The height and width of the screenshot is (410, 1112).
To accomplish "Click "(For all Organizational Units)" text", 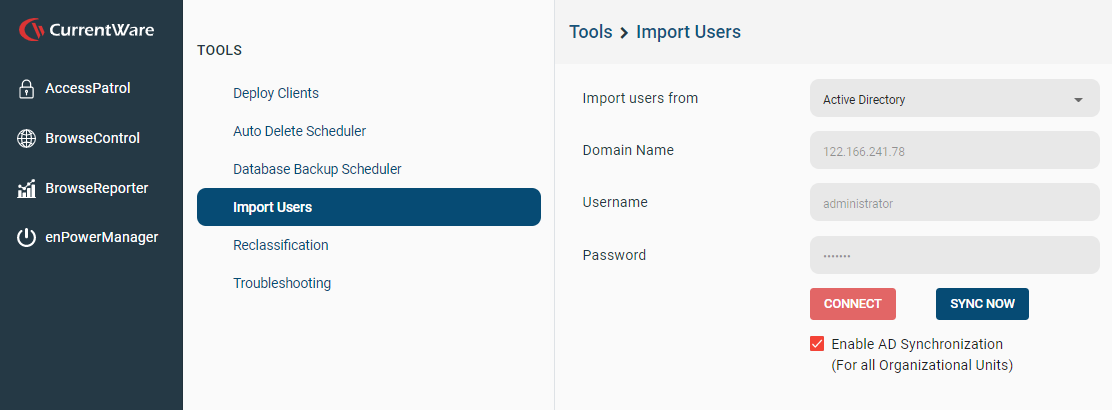I will point(922,366).
